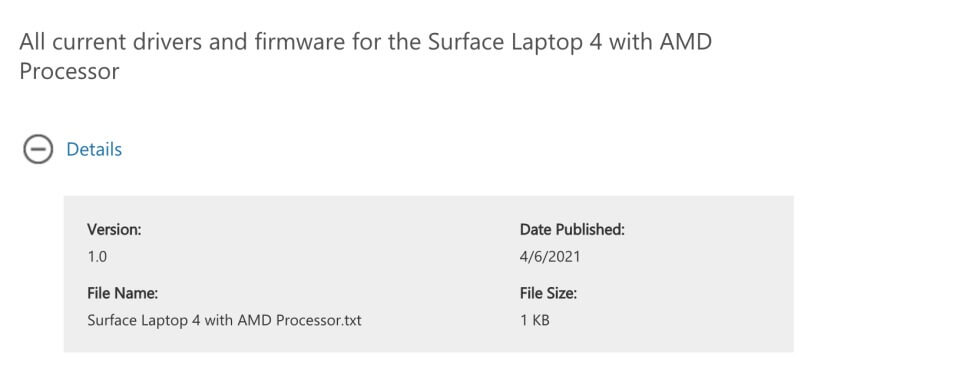This screenshot has height=376, width=960.
Task: Click the word 'Processor' on the heading's second line
Action: 69,72
